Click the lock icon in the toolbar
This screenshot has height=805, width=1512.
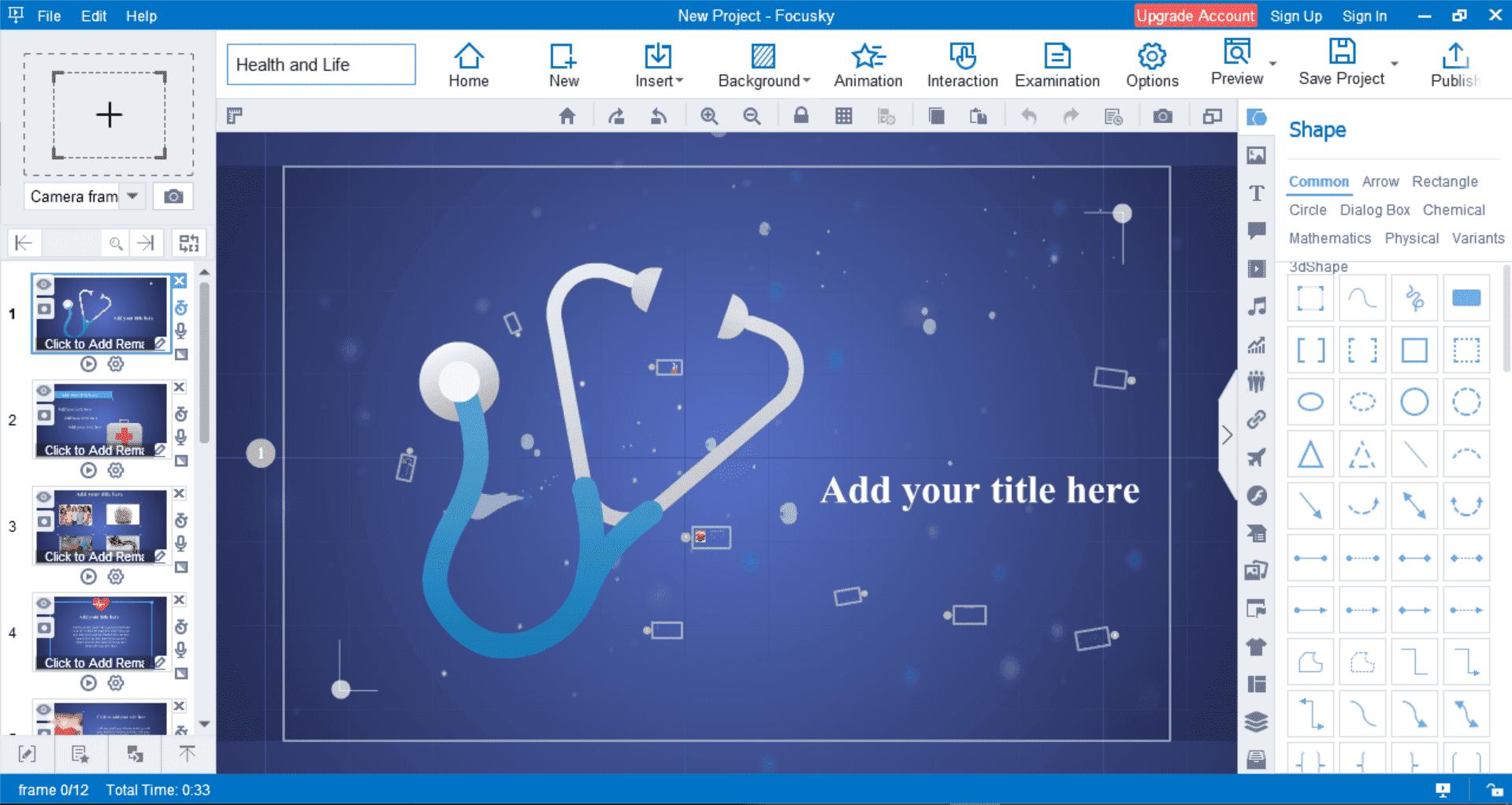(x=802, y=116)
